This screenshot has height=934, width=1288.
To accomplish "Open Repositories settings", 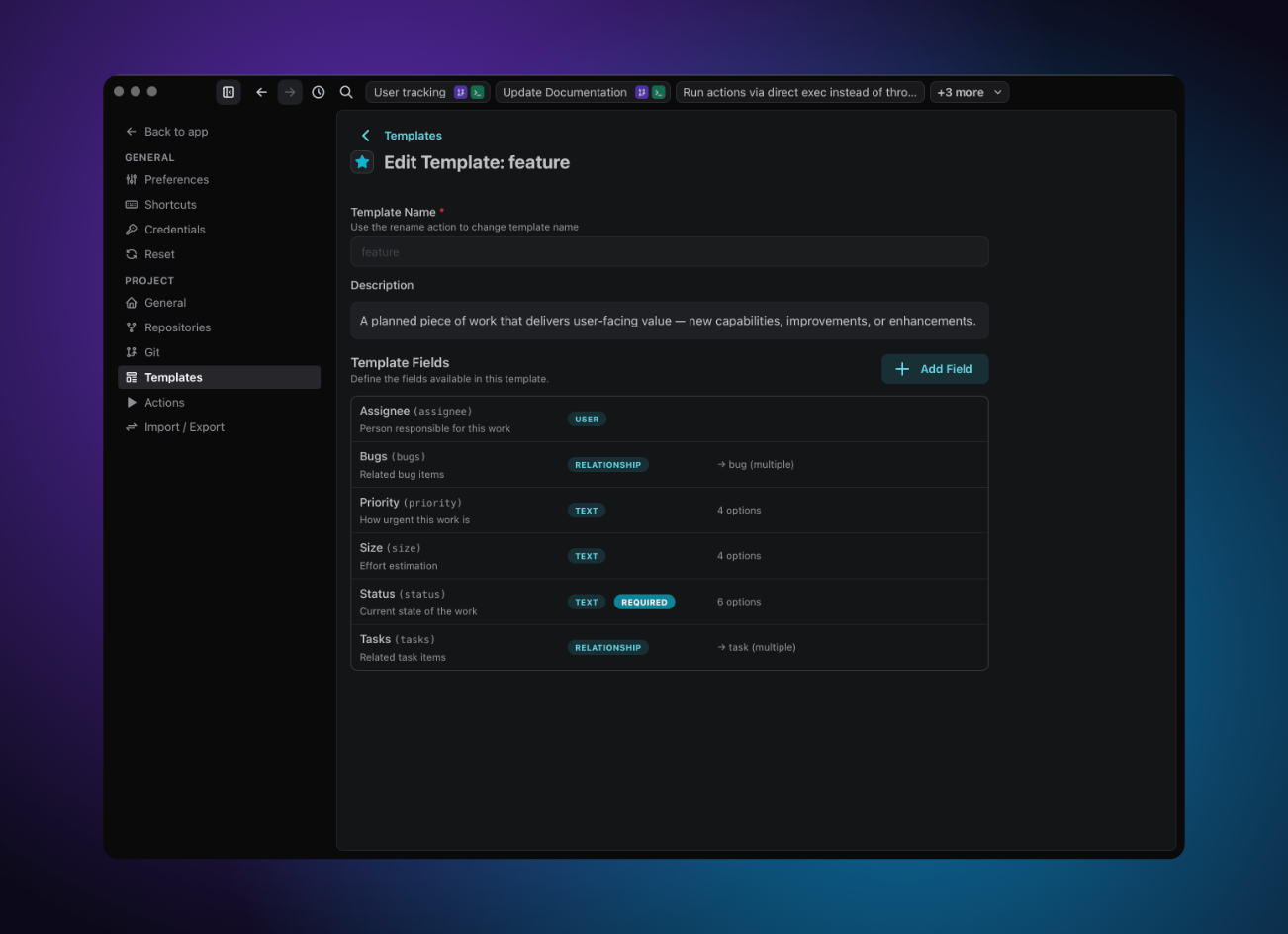I will coord(219,327).
